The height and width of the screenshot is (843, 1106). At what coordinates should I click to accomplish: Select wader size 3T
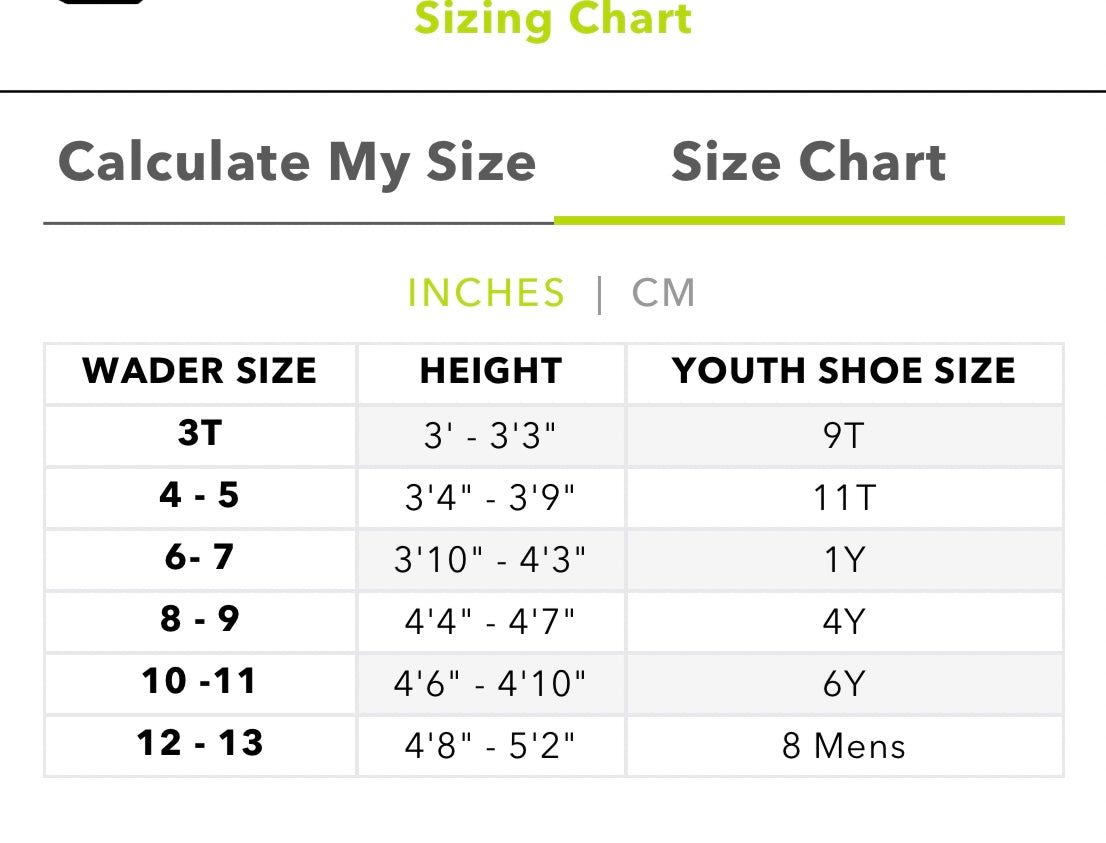pos(200,434)
